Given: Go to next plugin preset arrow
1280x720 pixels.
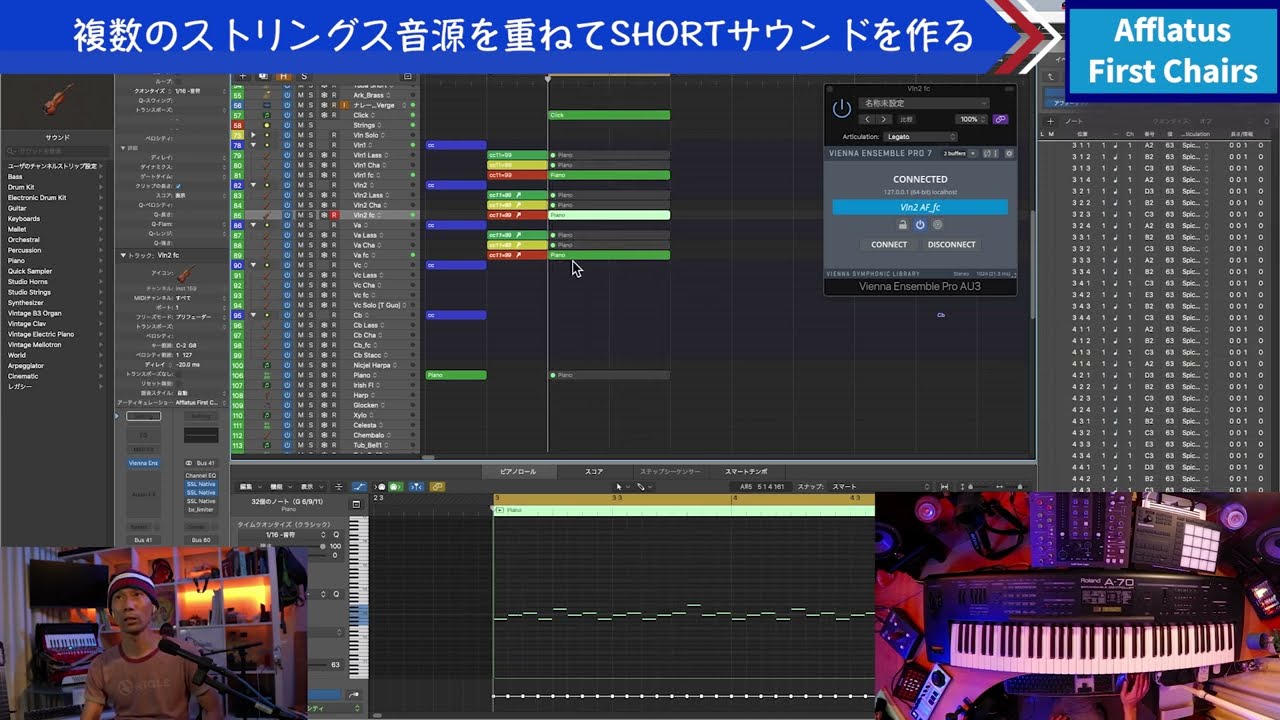Looking at the screenshot, I should tap(882, 119).
